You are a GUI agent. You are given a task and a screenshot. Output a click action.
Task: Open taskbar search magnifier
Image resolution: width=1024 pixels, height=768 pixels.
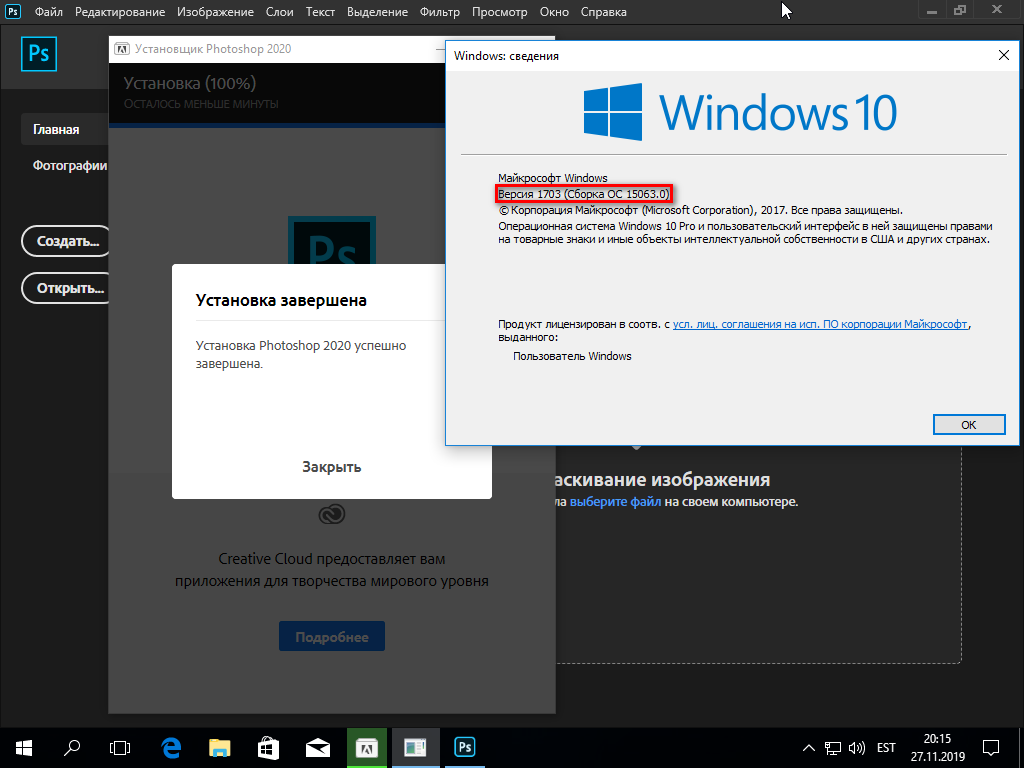(72, 747)
